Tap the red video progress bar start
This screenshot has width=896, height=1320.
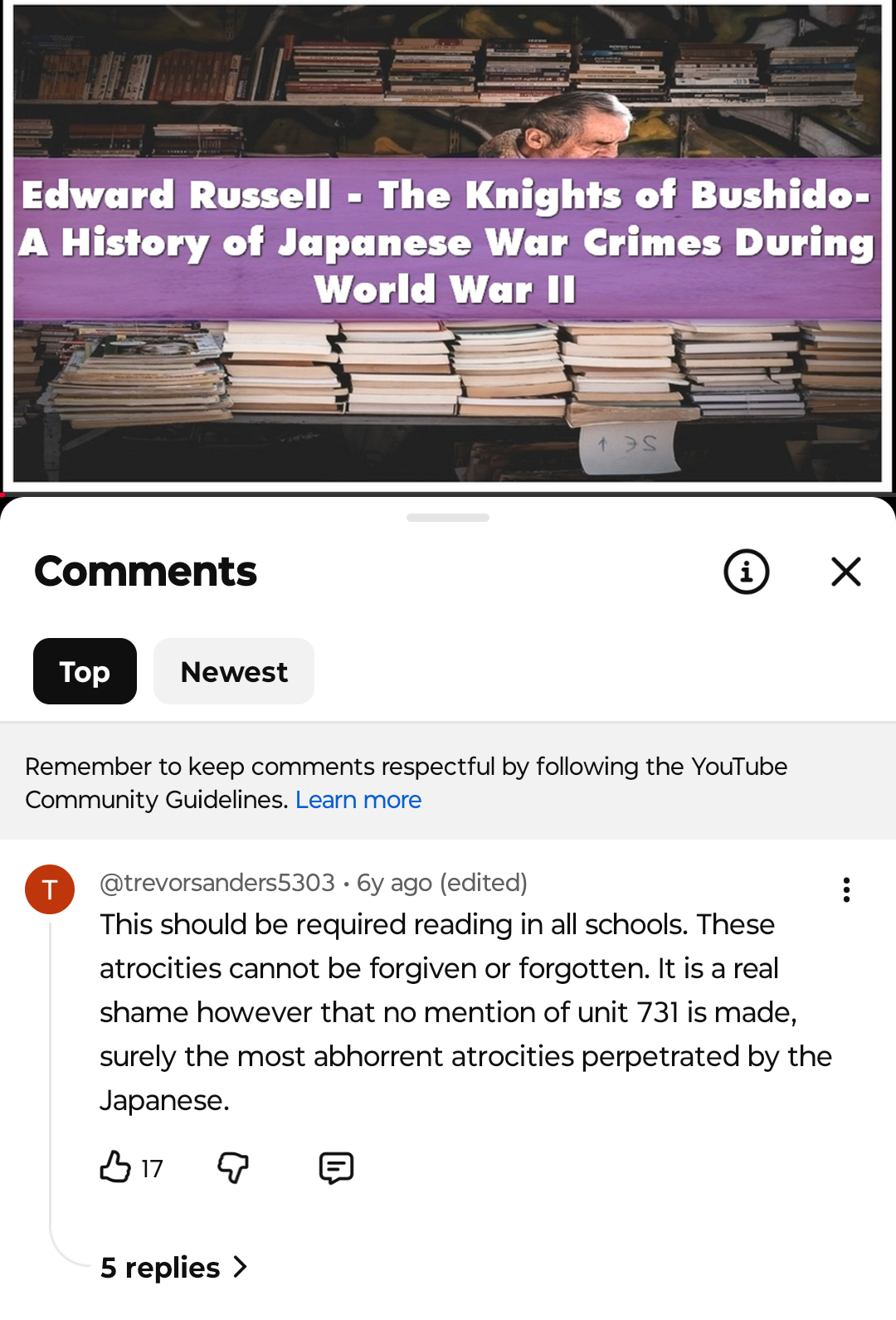(x=2, y=494)
